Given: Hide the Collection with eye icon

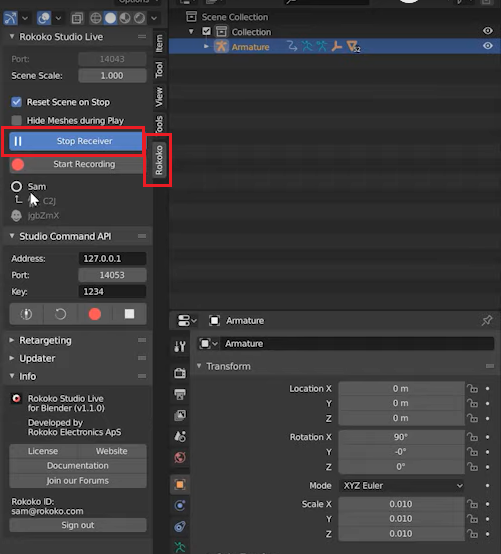Looking at the screenshot, I should point(488,31).
